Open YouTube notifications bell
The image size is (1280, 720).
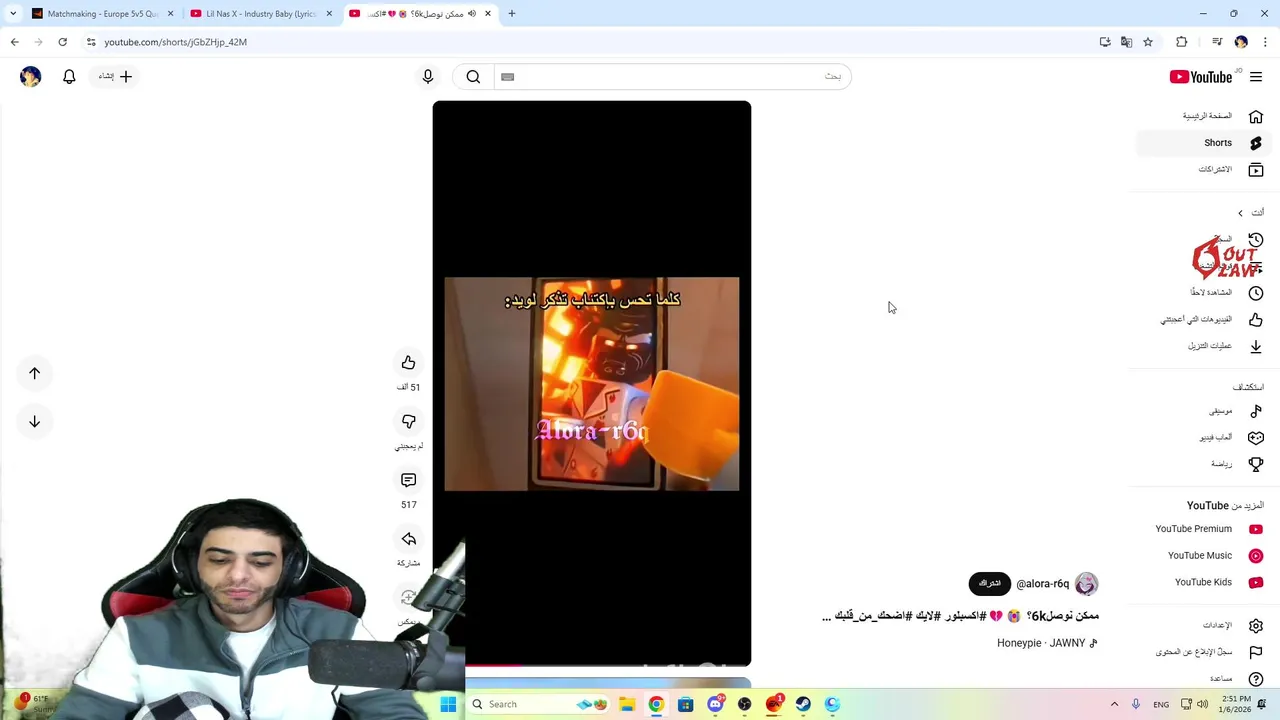tap(69, 76)
